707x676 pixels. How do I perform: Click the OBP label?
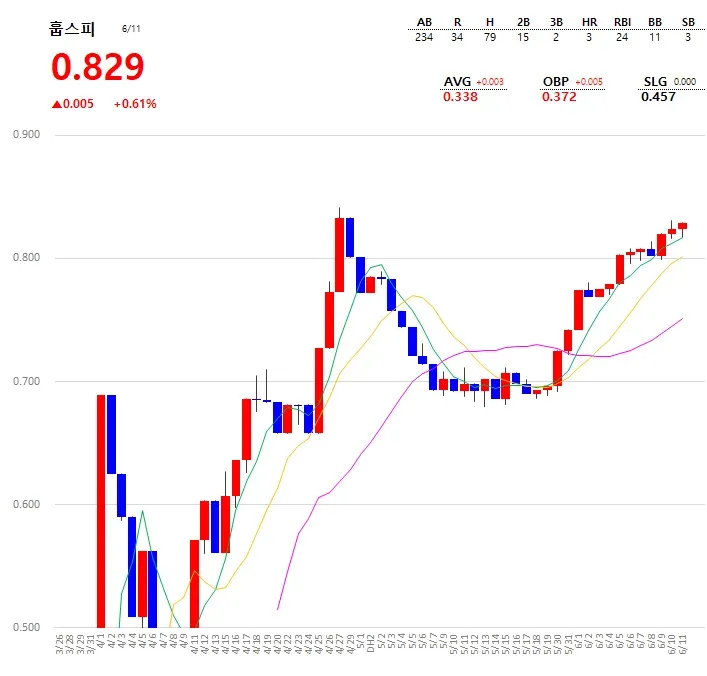tap(556, 82)
